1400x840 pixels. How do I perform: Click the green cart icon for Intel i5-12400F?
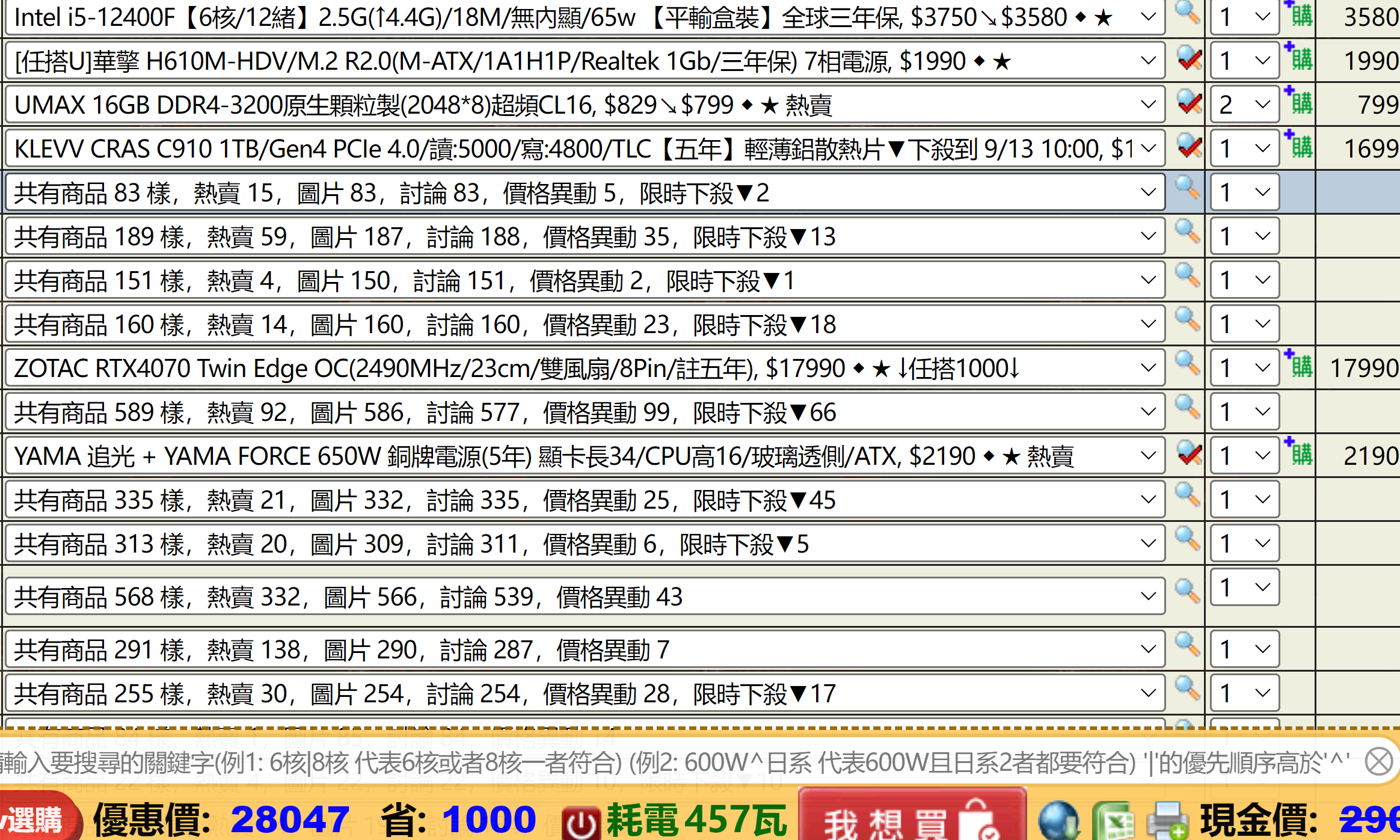(1298, 14)
